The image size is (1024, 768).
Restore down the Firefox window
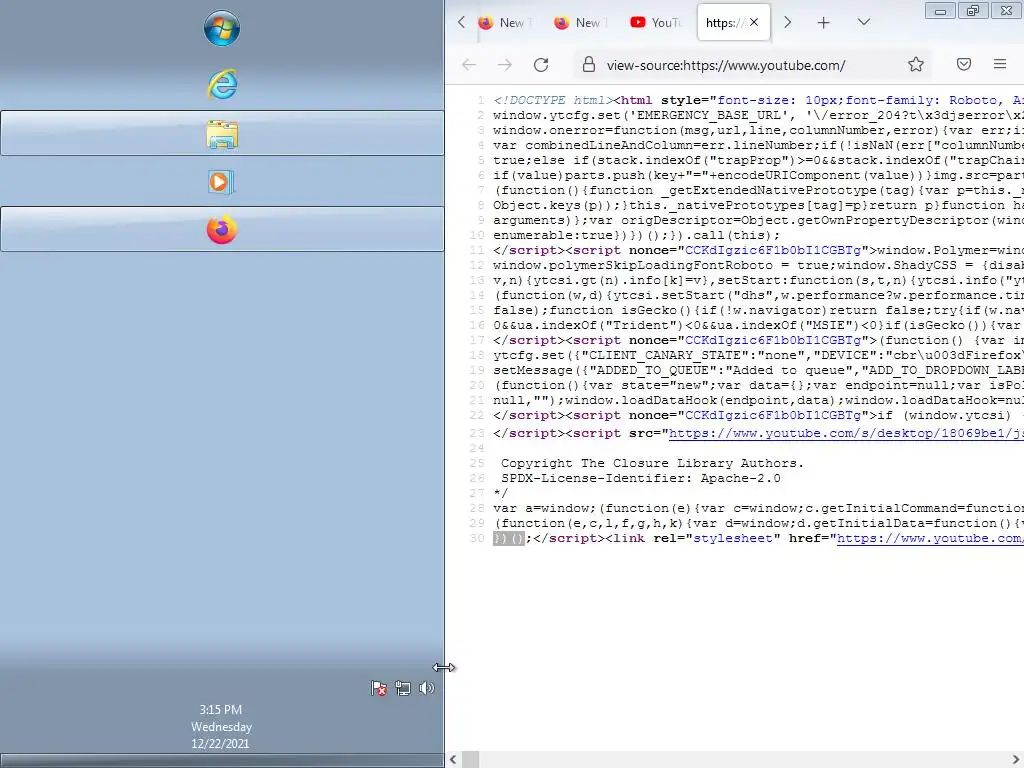973,10
